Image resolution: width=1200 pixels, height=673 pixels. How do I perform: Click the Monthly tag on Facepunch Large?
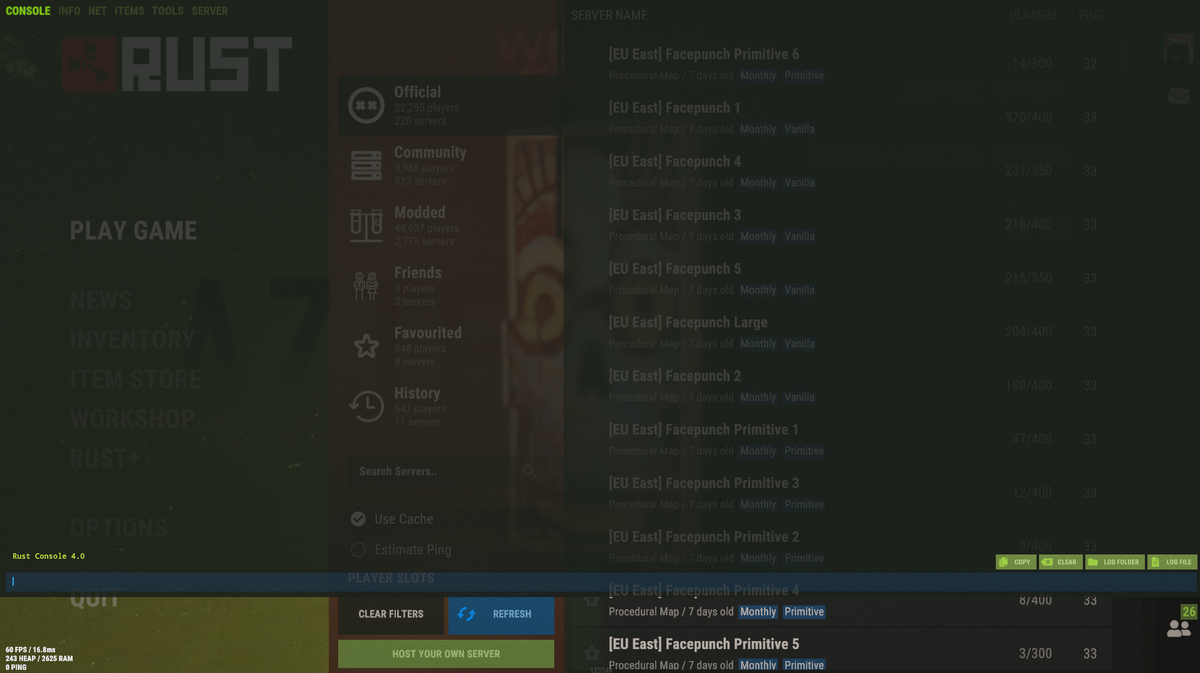point(758,343)
